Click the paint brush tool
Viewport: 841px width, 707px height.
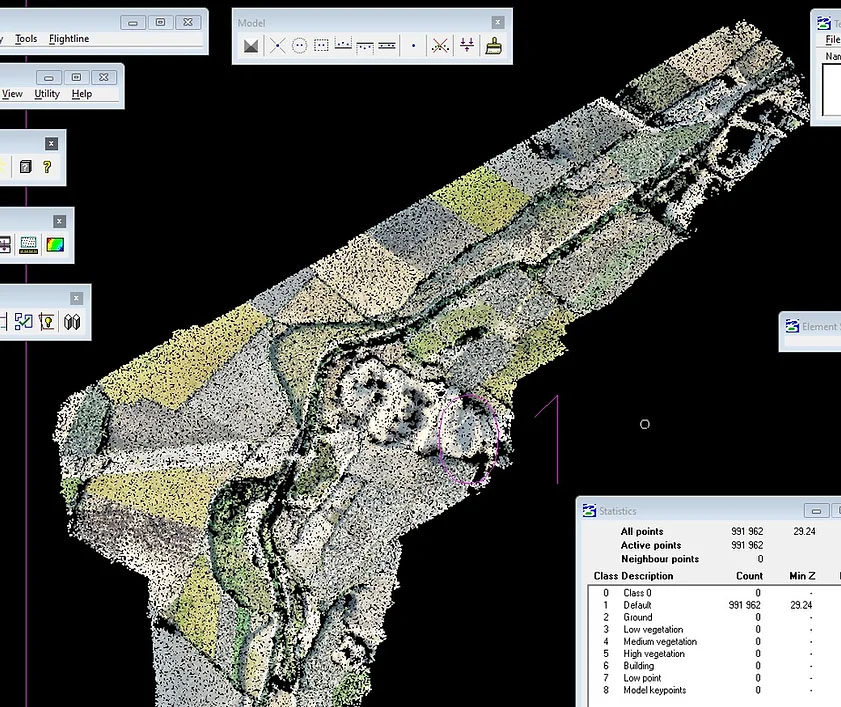coord(492,46)
